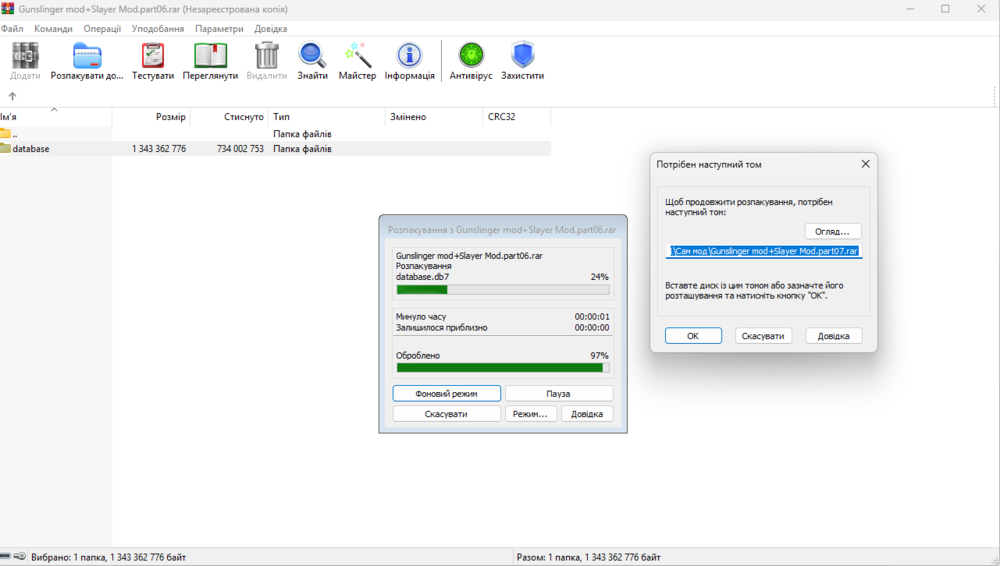Click the database row 'Папка файлів' type cell
Image resolution: width=1000 pixels, height=566 pixels.
click(302, 149)
